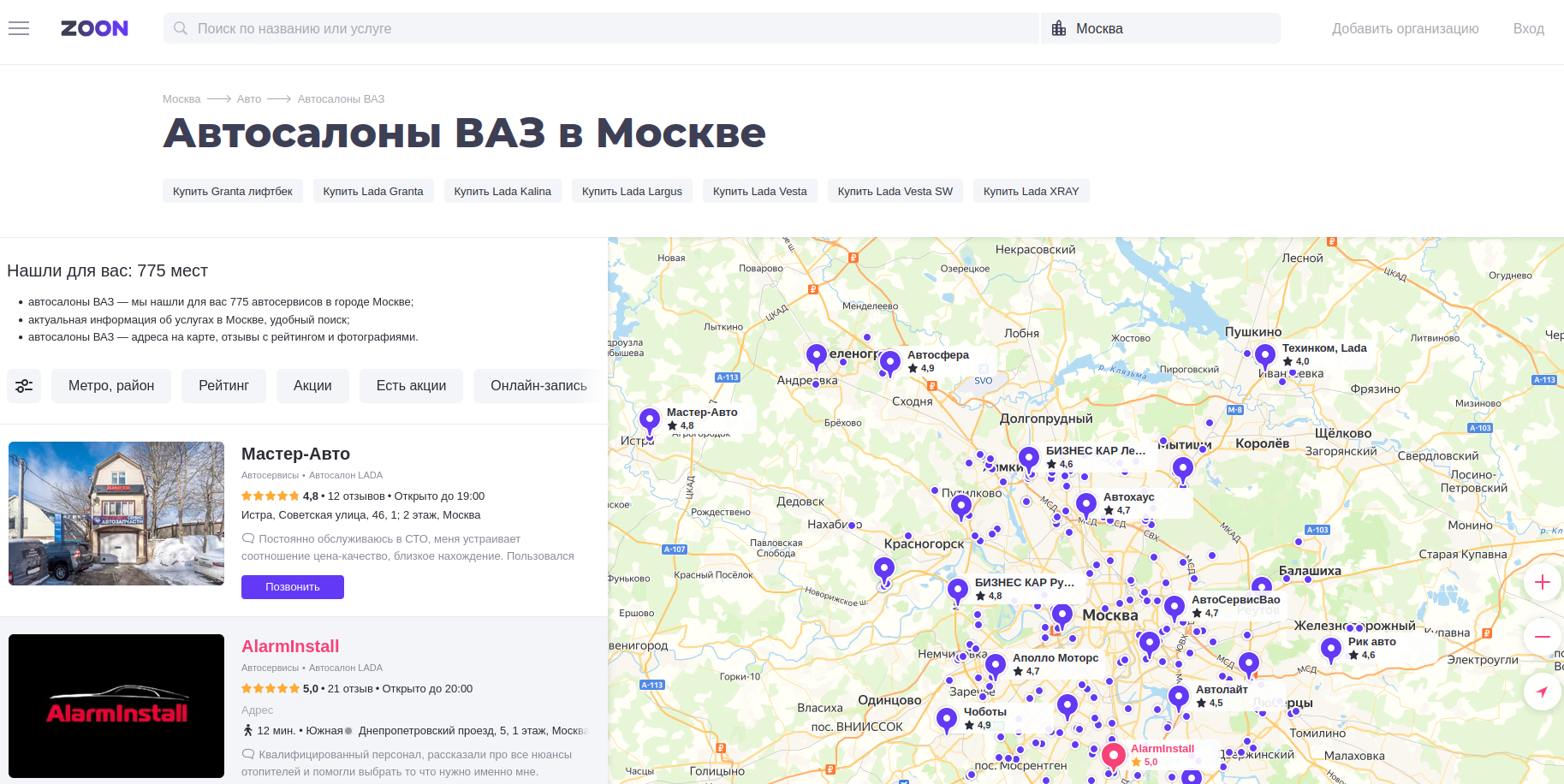The width and height of the screenshot is (1564, 784).
Task: Click the walking icon next to 12 мин.
Action: (x=248, y=730)
